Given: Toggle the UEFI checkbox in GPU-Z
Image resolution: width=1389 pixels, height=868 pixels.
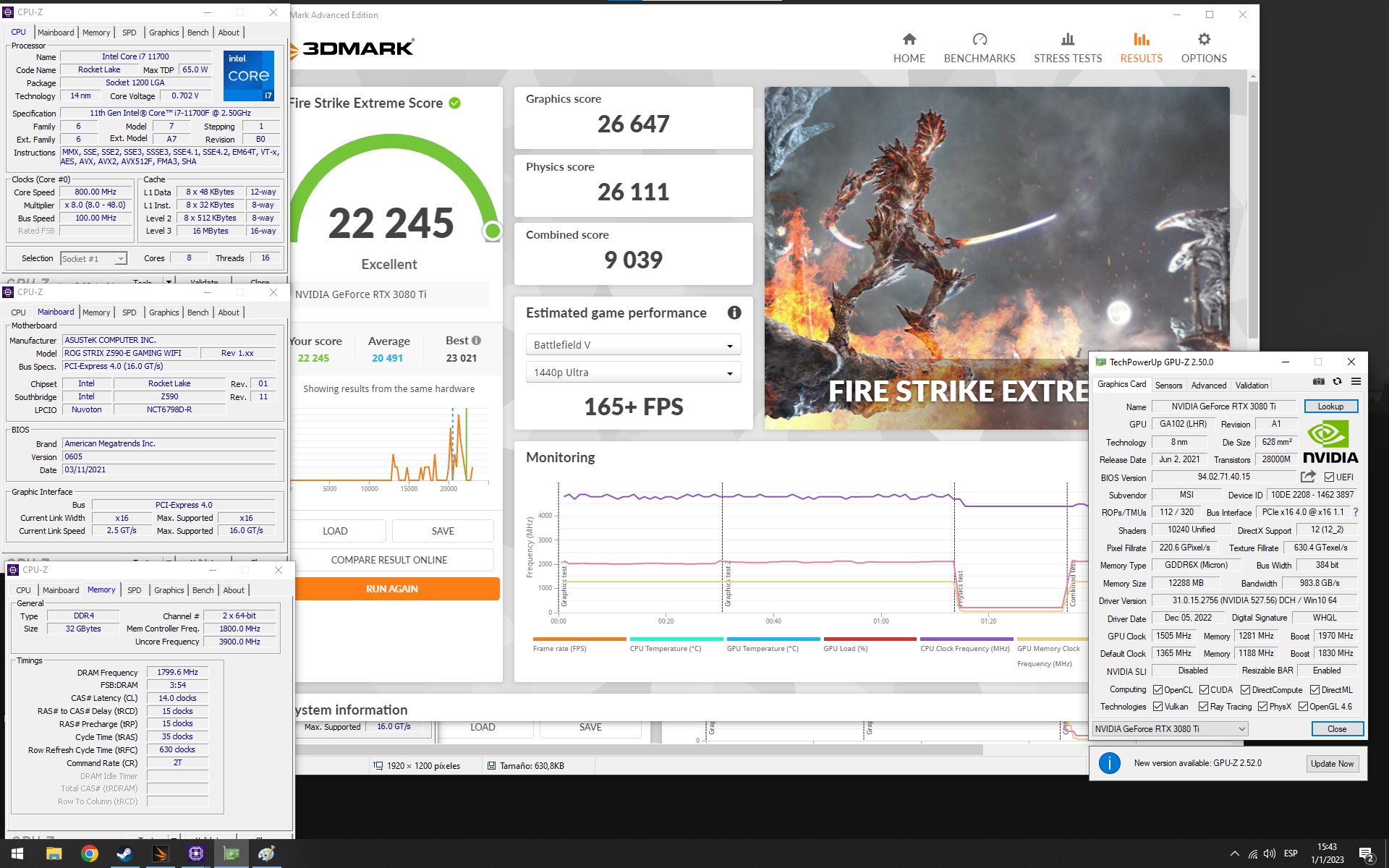Looking at the screenshot, I should point(1329,477).
